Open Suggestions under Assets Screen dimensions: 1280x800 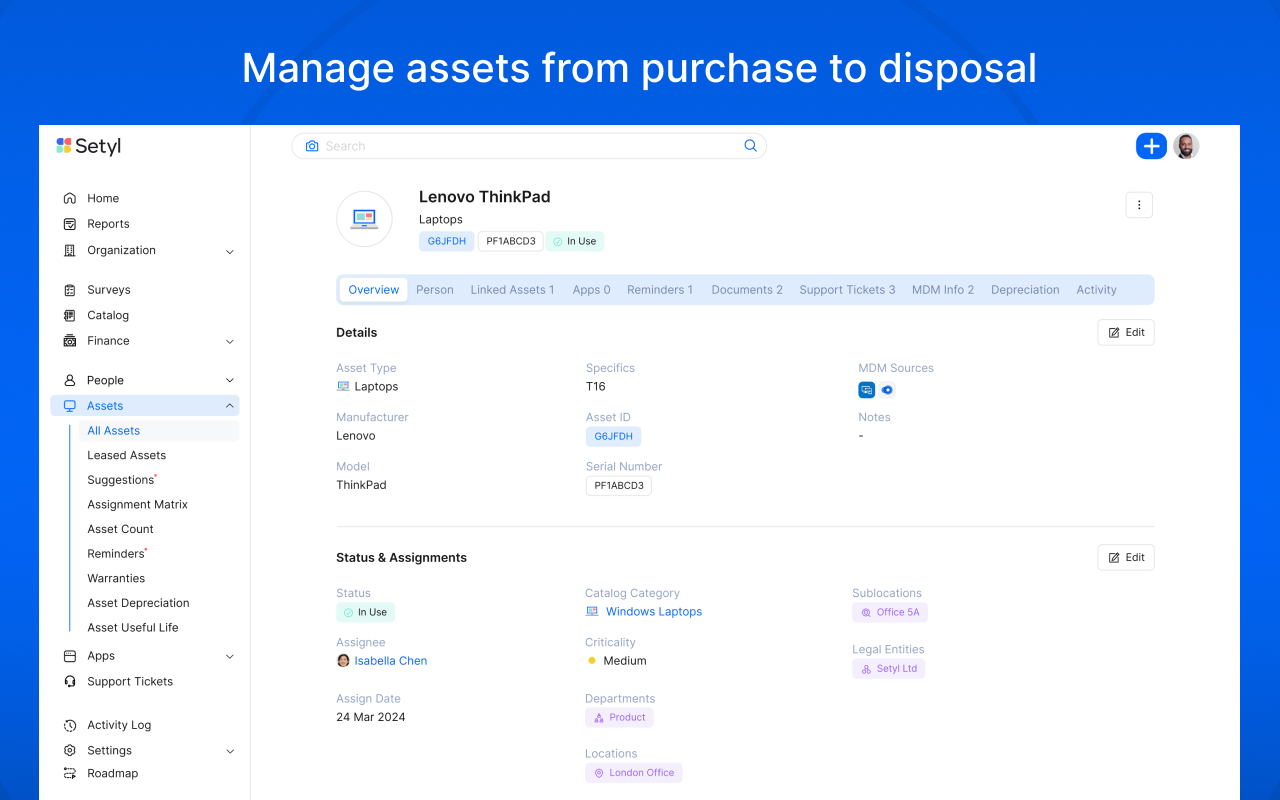[120, 480]
